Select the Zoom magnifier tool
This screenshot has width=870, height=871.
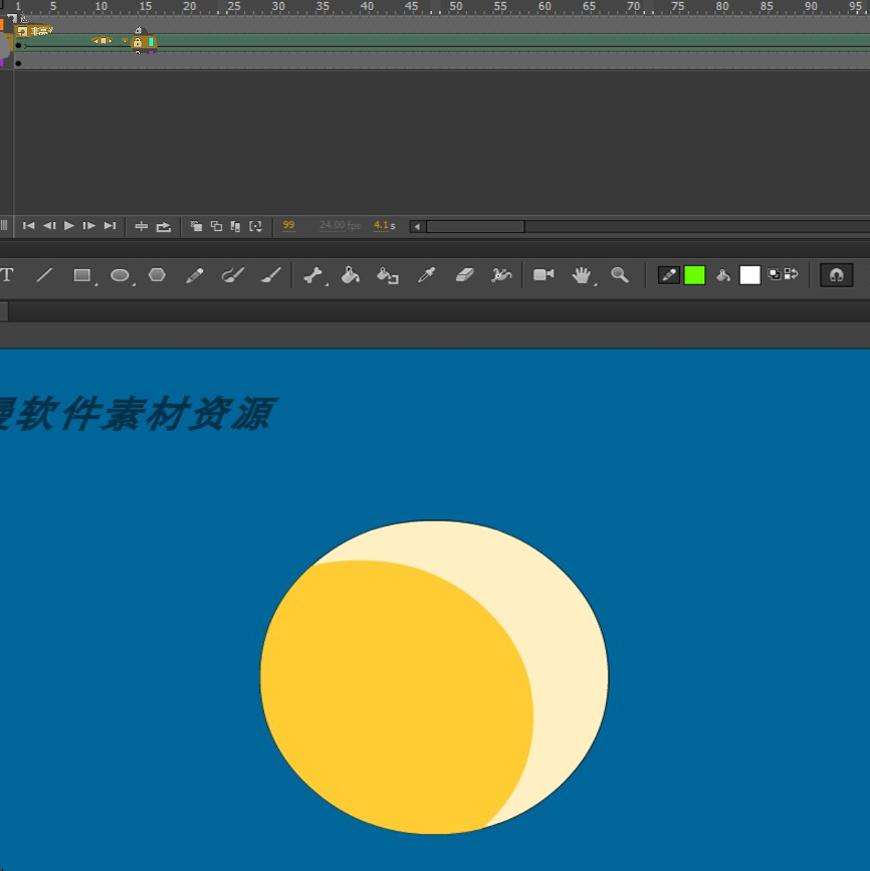coord(619,275)
